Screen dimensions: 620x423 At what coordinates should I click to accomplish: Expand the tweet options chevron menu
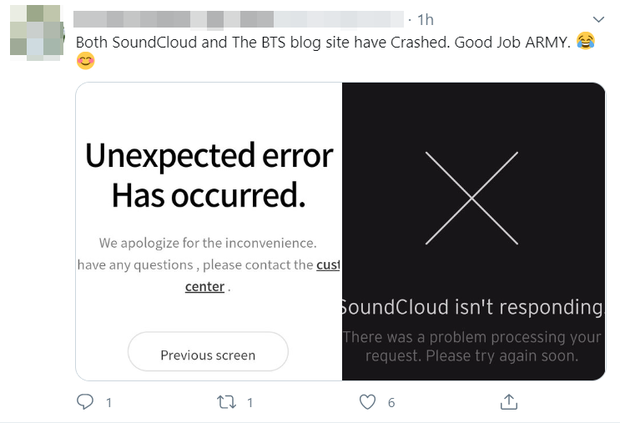[599, 19]
